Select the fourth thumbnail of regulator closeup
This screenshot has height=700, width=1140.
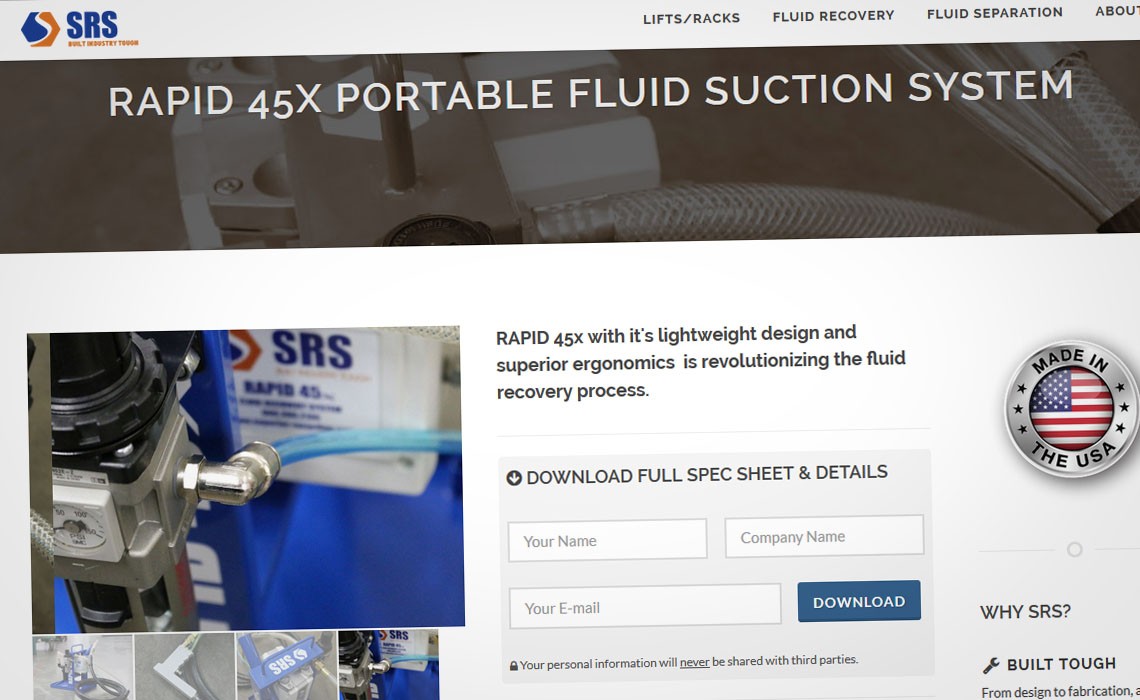coord(389,665)
